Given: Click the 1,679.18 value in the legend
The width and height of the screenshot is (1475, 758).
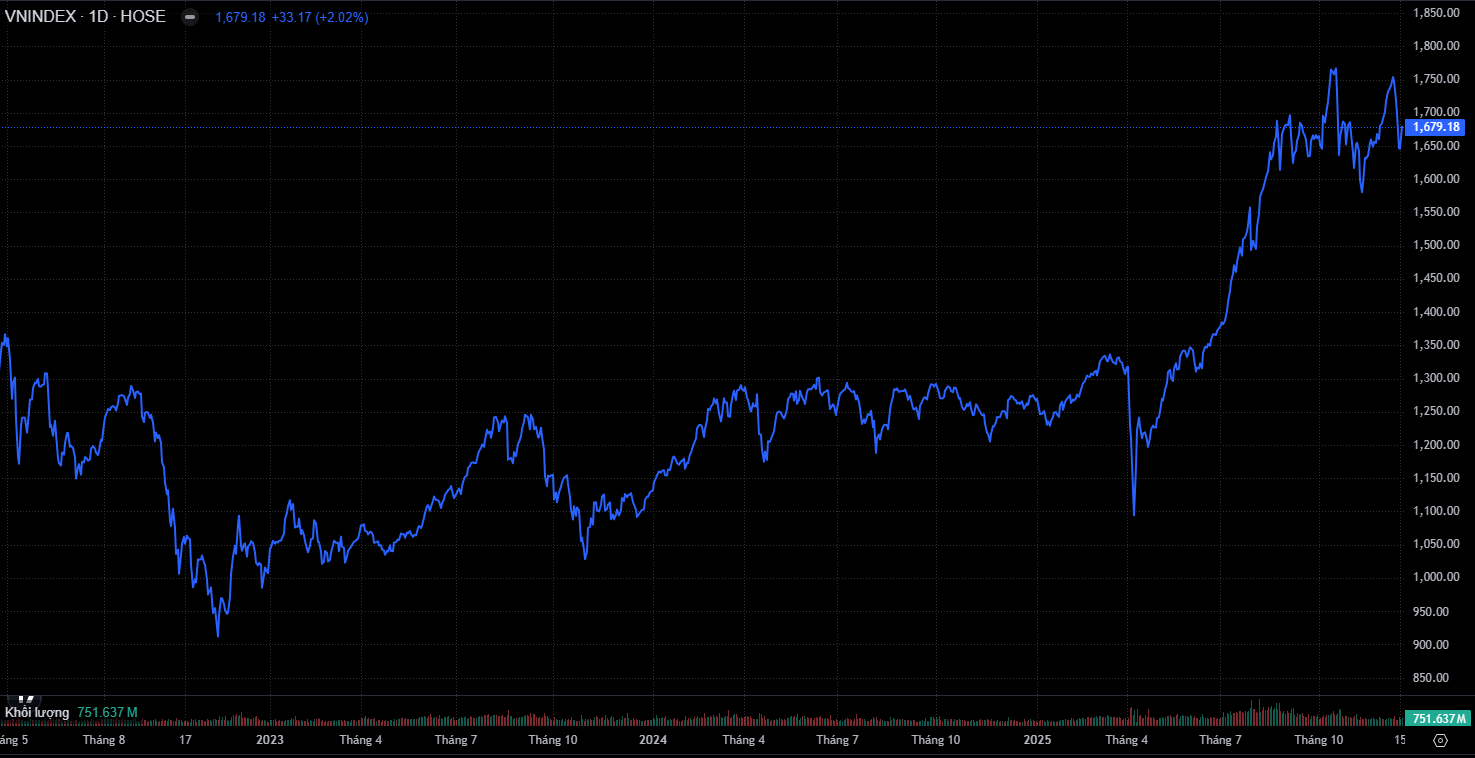Looking at the screenshot, I should [x=240, y=17].
